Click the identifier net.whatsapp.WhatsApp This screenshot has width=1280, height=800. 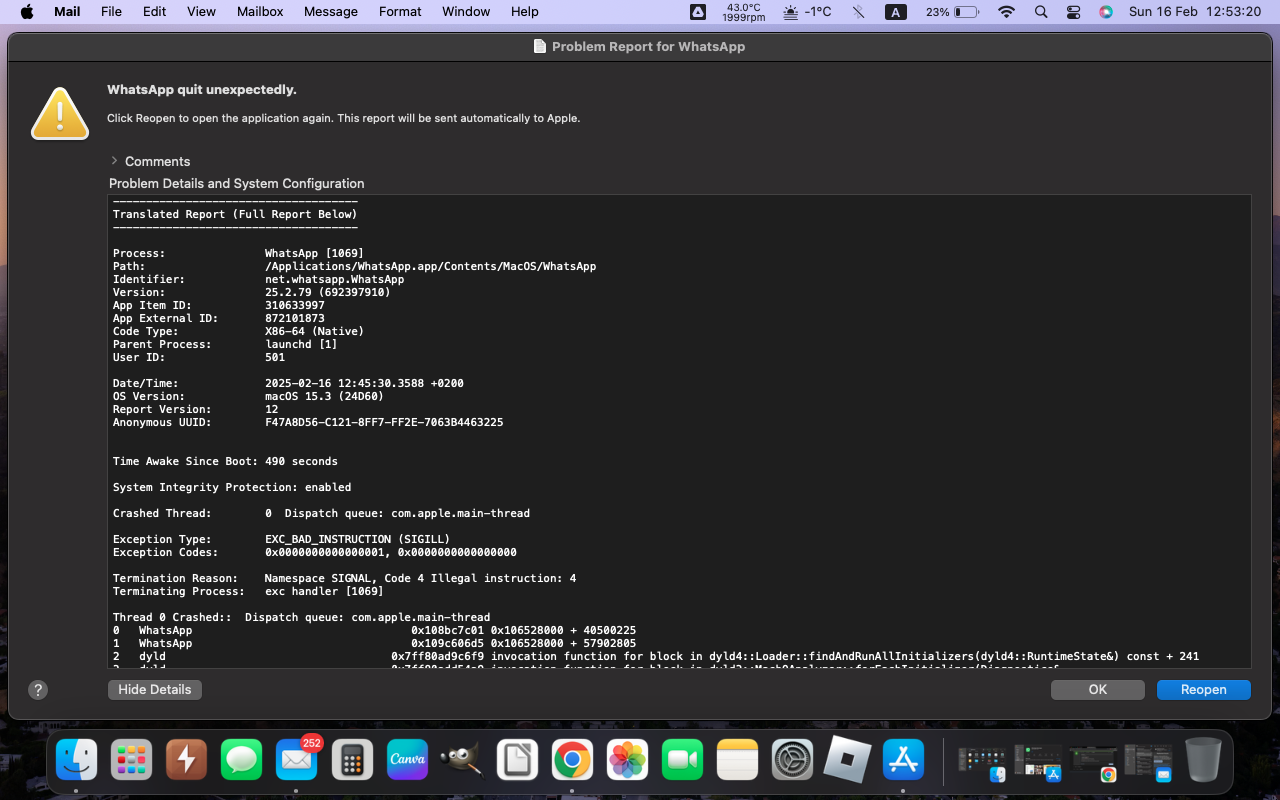pyautogui.click(x=334, y=280)
